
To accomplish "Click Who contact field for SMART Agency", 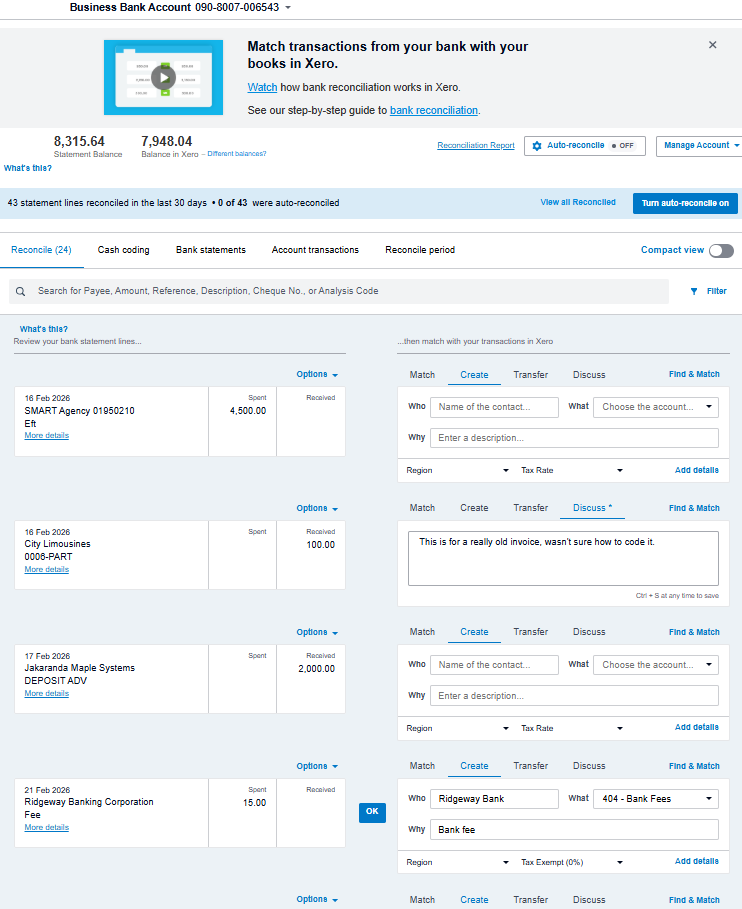I will coord(494,407).
